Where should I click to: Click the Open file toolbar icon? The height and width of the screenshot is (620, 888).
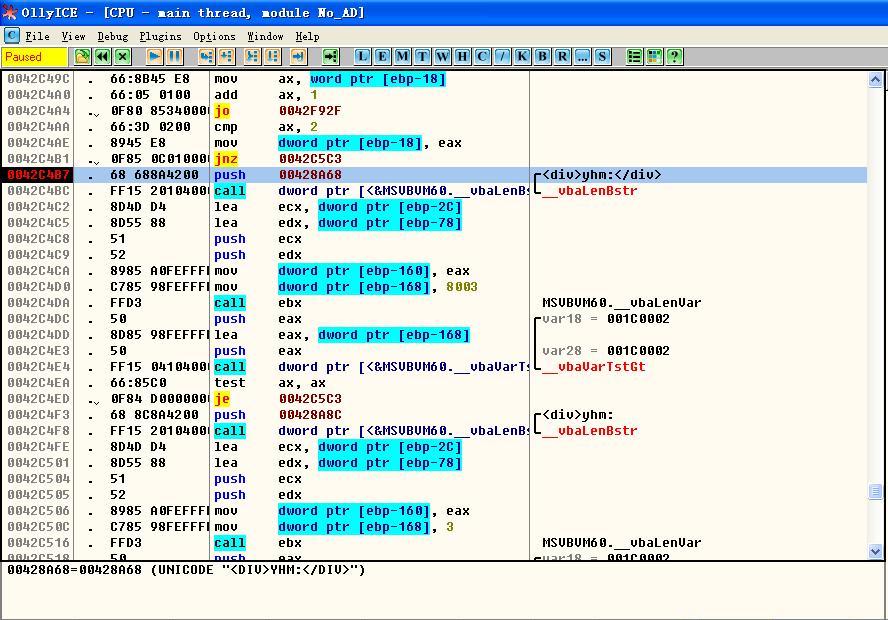point(82,57)
